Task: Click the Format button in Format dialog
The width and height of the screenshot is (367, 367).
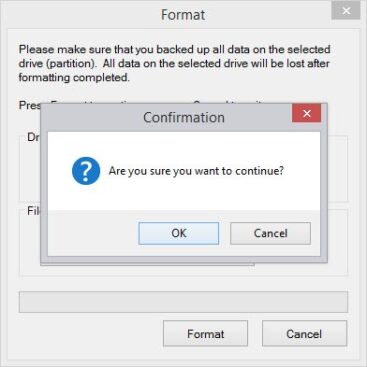Action: point(205,334)
